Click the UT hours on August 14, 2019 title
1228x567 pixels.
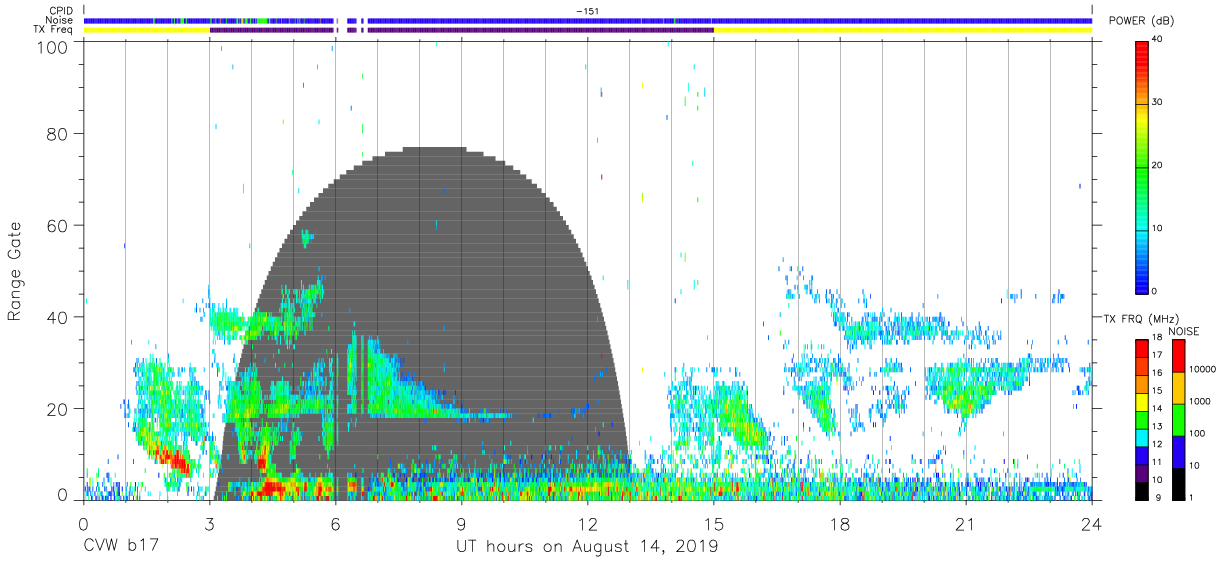click(x=587, y=547)
